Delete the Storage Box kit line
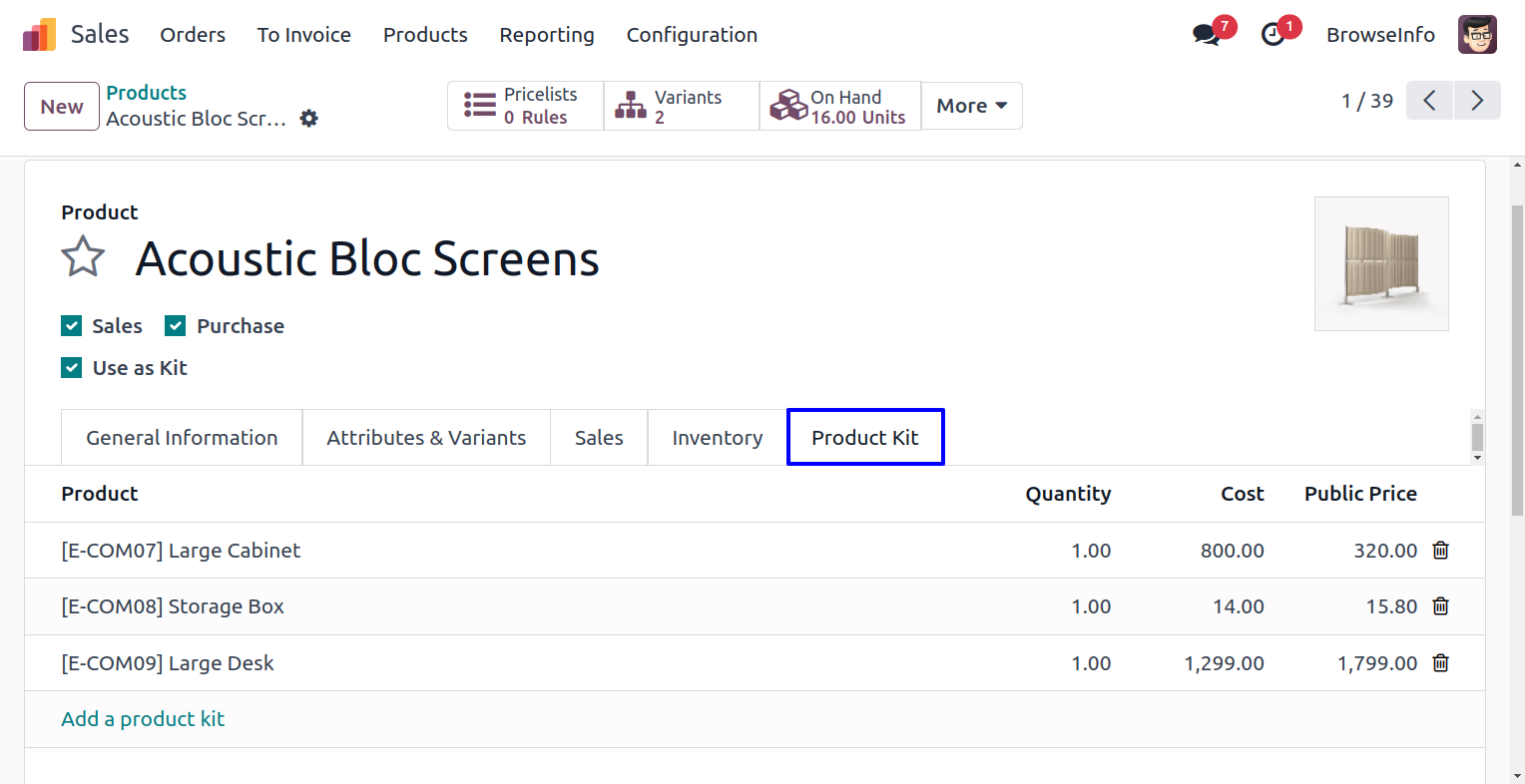Image resolution: width=1525 pixels, height=784 pixels. pyautogui.click(x=1440, y=606)
